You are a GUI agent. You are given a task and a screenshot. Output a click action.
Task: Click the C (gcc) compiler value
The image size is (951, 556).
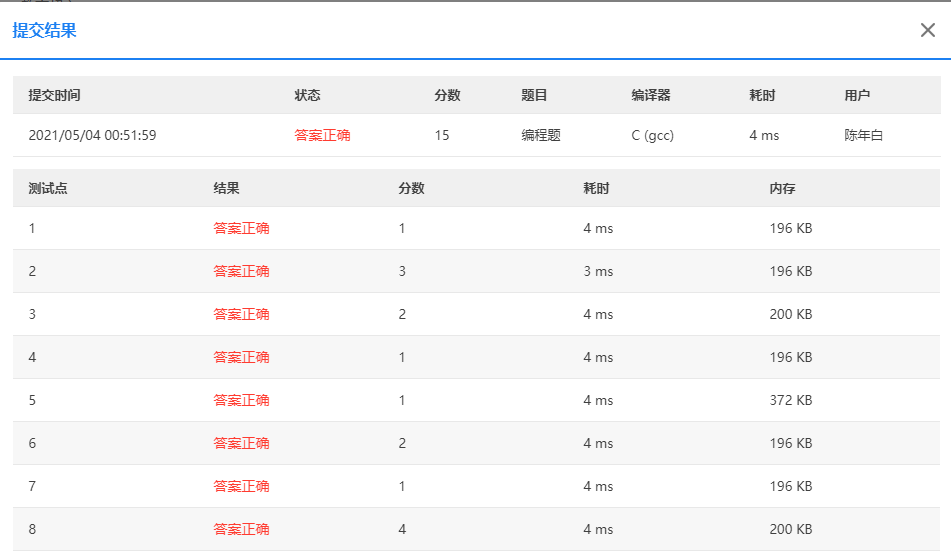click(653, 135)
